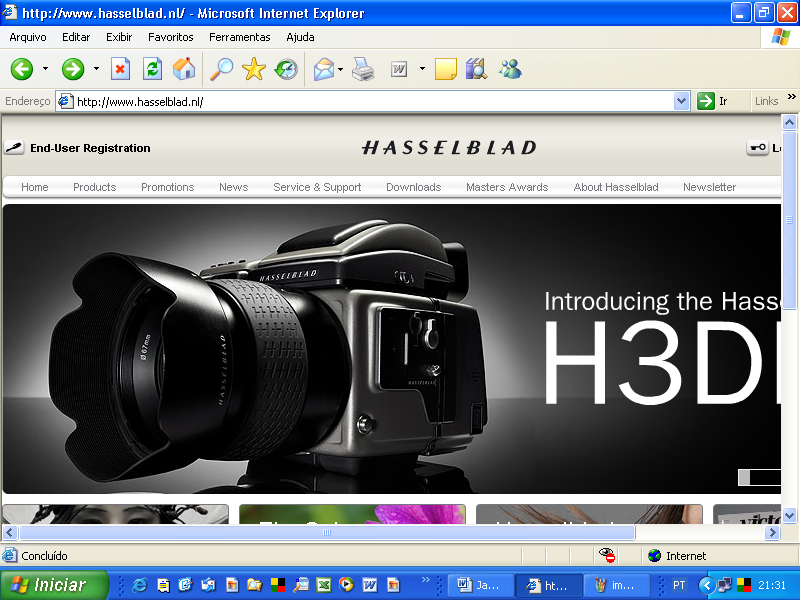Screen dimensions: 800x600
Task: Launch Messenger from the people icon
Action: pyautogui.click(x=510, y=69)
